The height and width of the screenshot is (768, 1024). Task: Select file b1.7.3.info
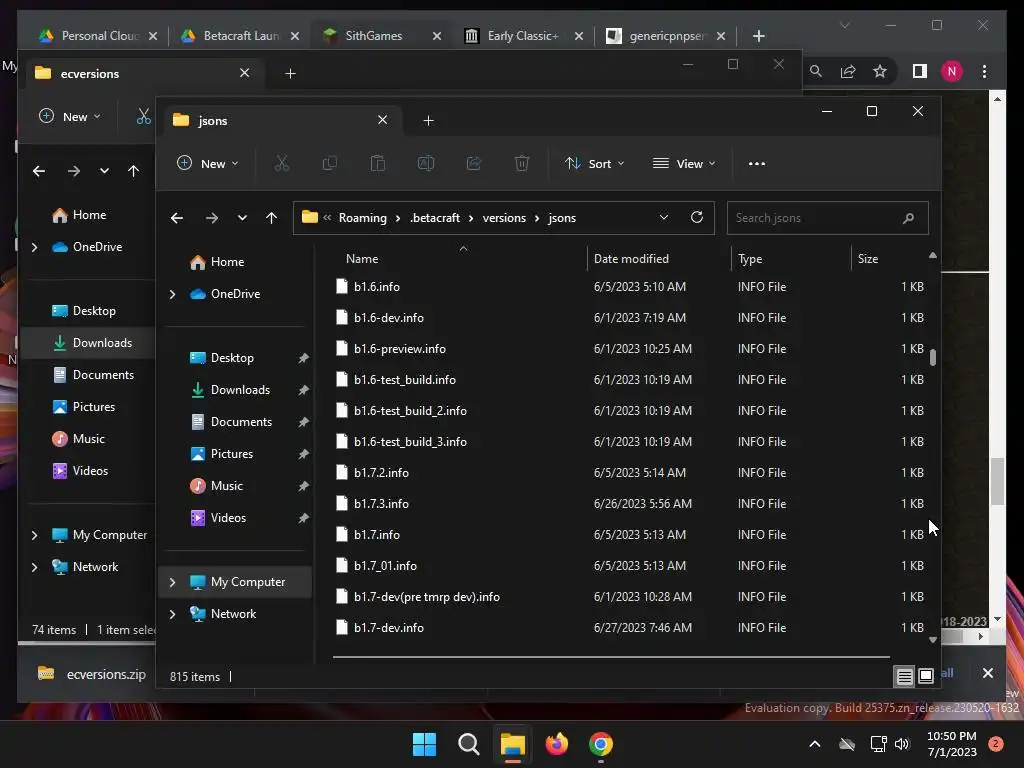(381, 504)
